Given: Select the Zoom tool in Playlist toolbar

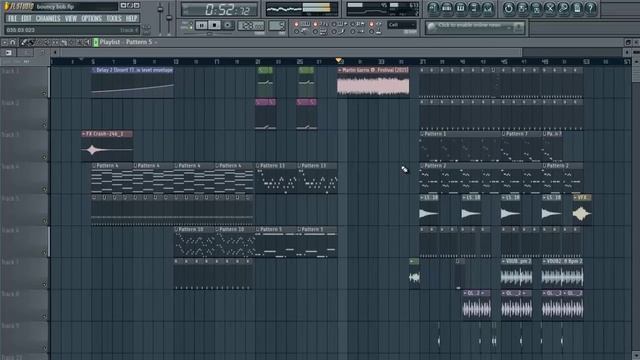Looking at the screenshot, I should (79, 42).
